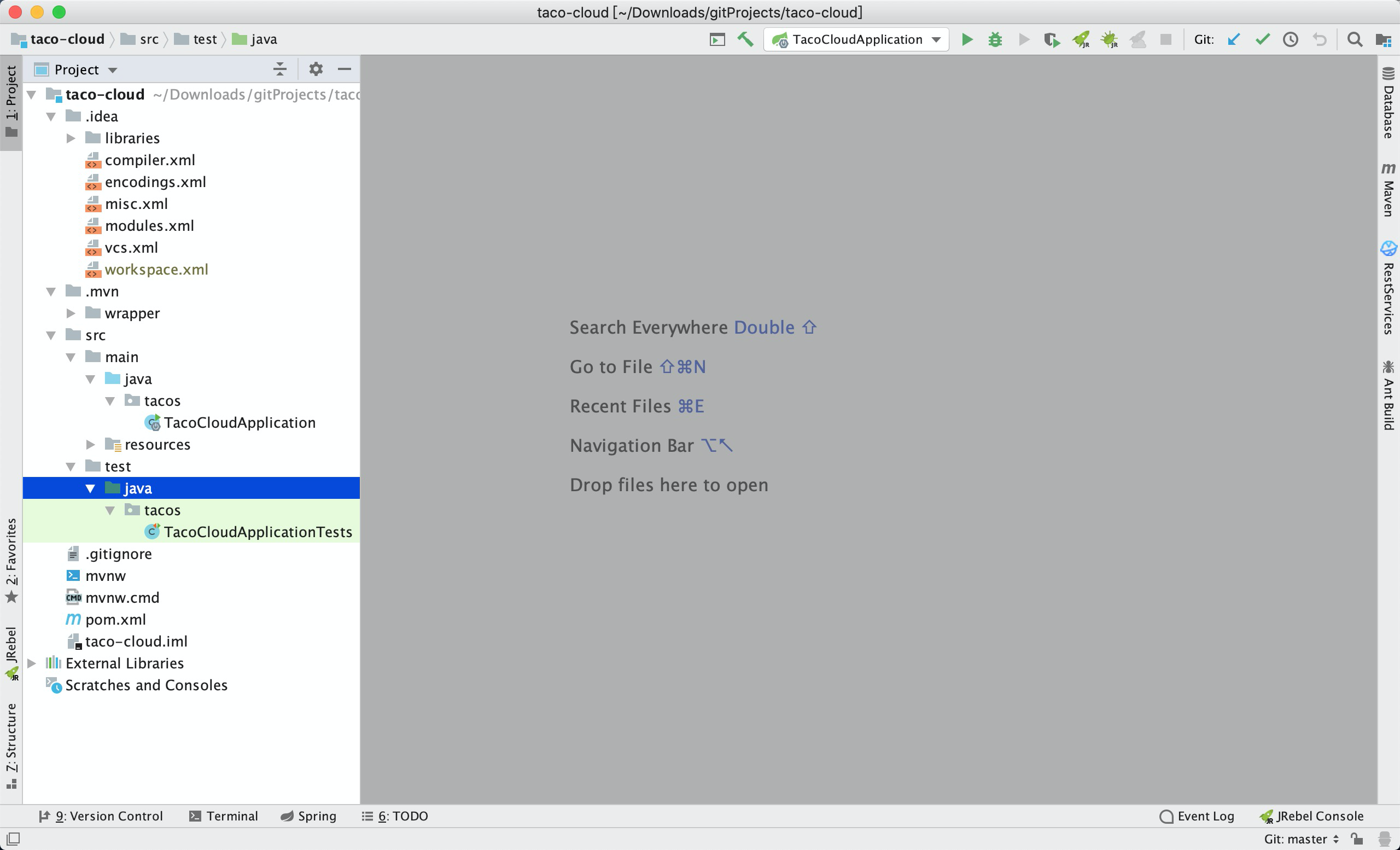Image resolution: width=1400 pixels, height=850 pixels.
Task: Click the Build project hammer icon
Action: [745, 39]
